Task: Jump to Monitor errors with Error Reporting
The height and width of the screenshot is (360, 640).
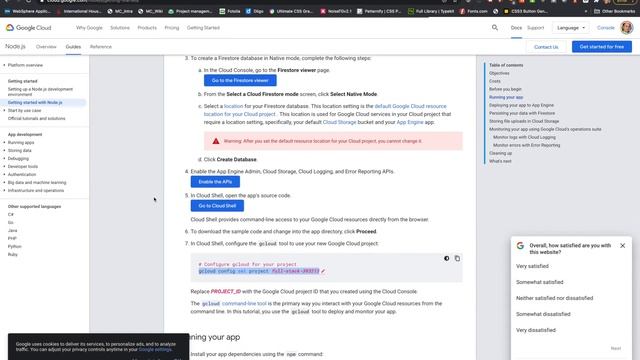Action: click(527, 145)
